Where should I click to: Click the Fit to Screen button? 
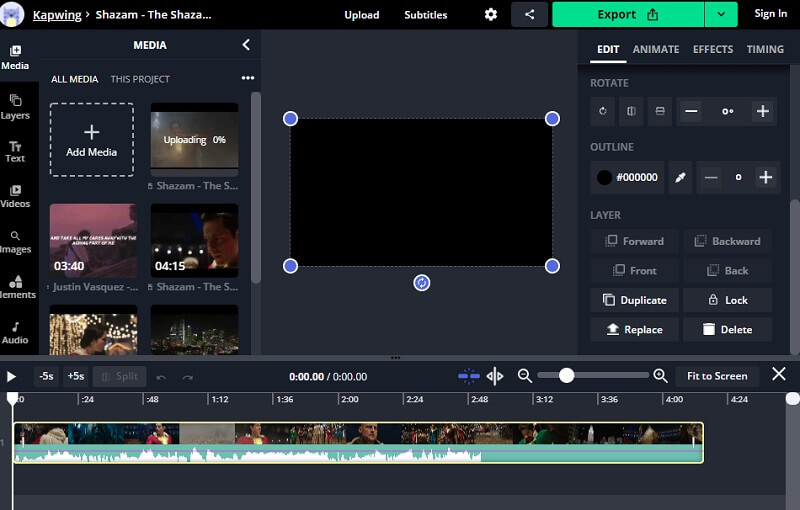(x=717, y=376)
